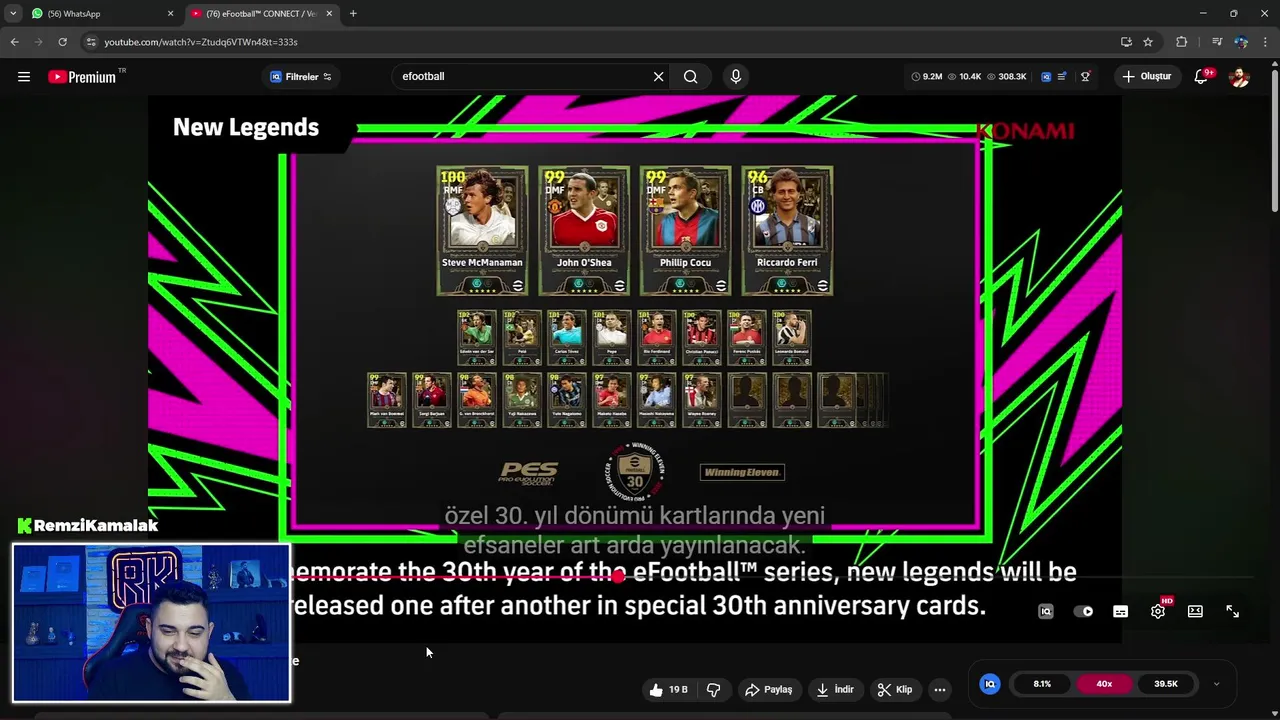Switch to the WhatsApp browser tab
1280x720 pixels.
coord(100,14)
